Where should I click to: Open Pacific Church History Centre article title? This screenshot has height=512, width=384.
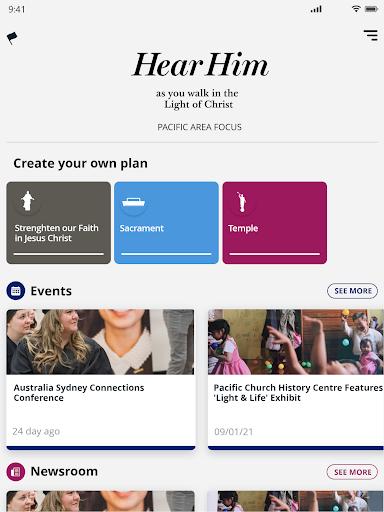298,393
